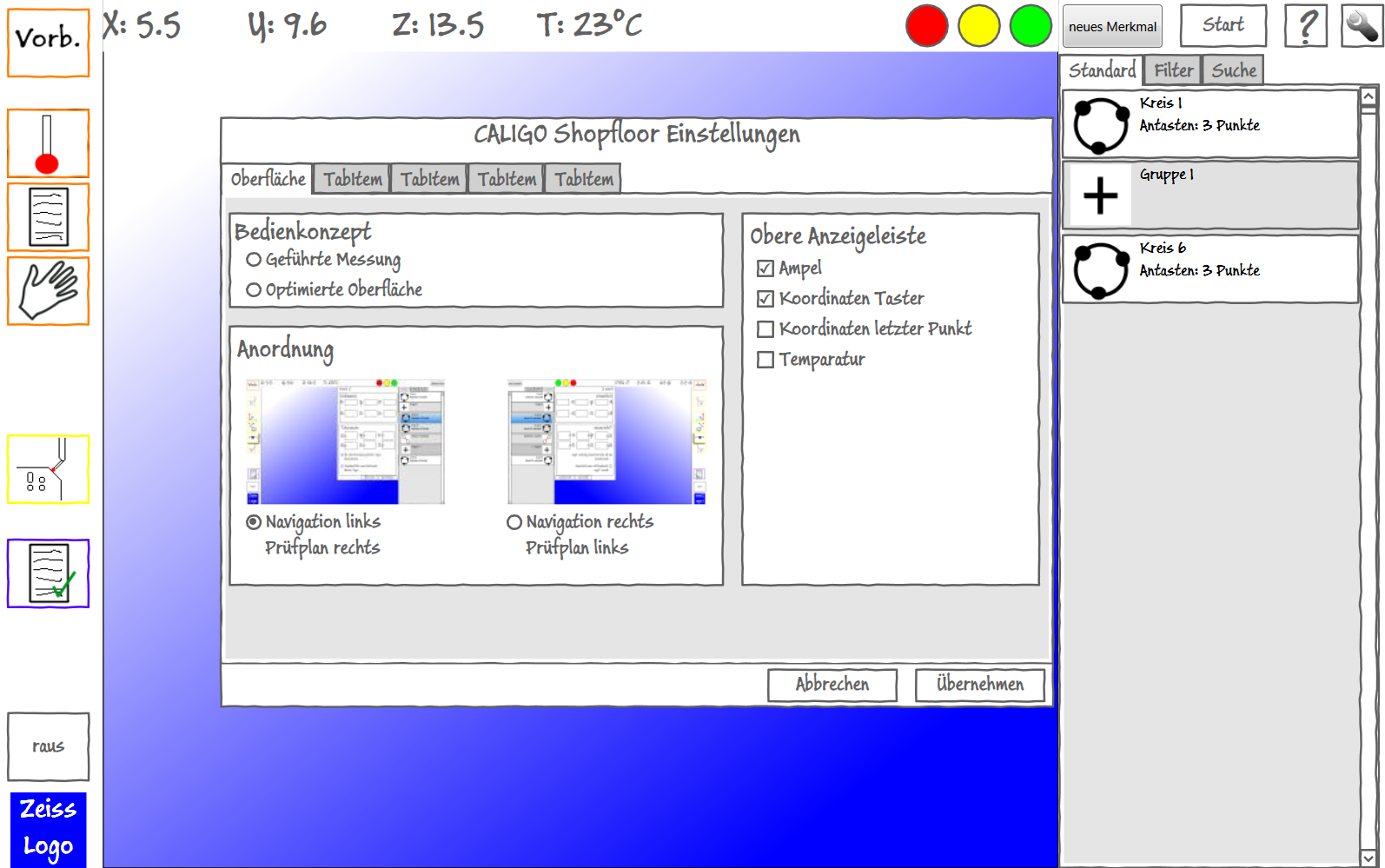The height and width of the screenshot is (868, 1385).
Task: Switch to the Filter tab
Action: [1173, 70]
